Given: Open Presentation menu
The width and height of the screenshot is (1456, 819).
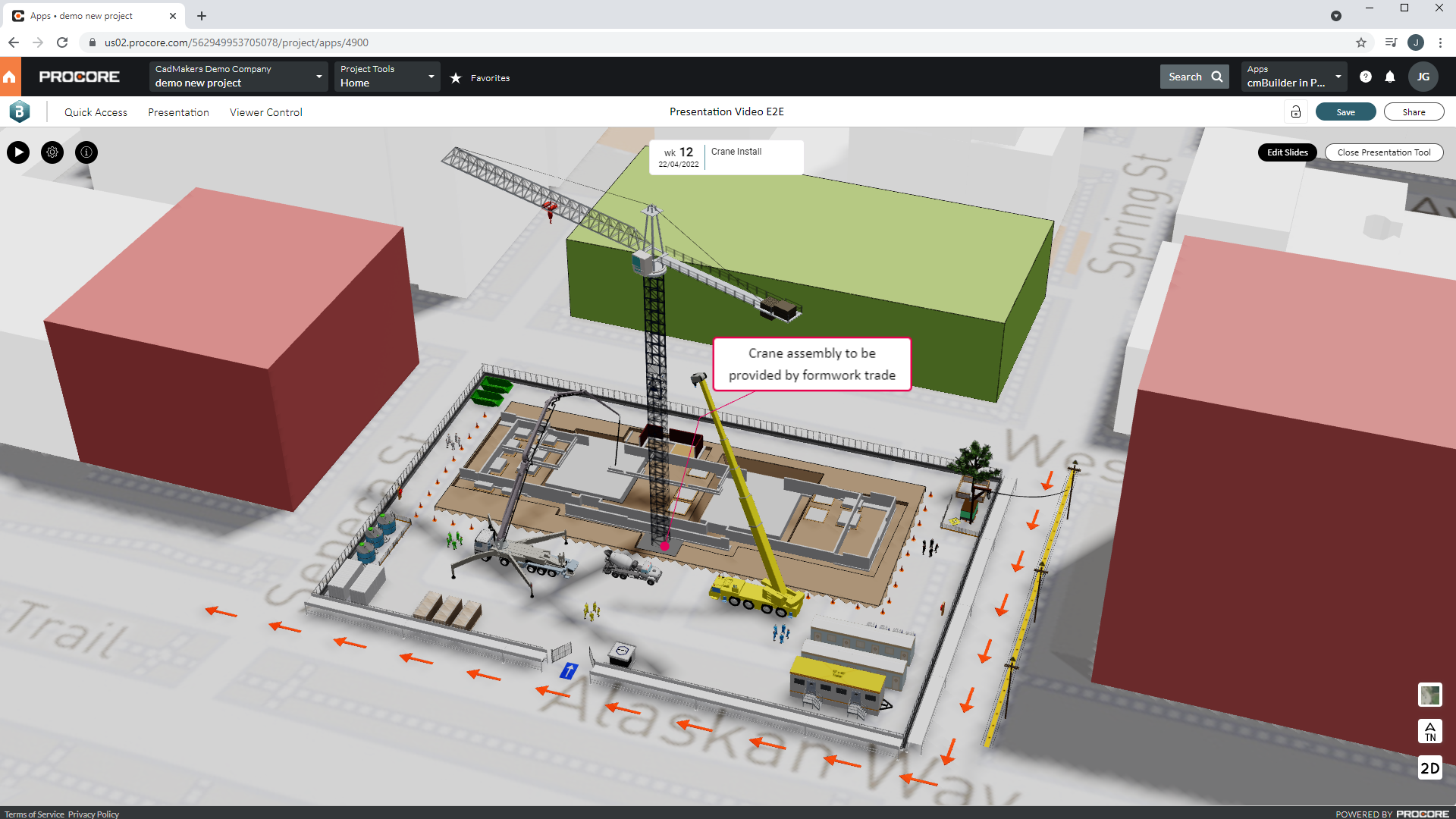Looking at the screenshot, I should point(178,112).
